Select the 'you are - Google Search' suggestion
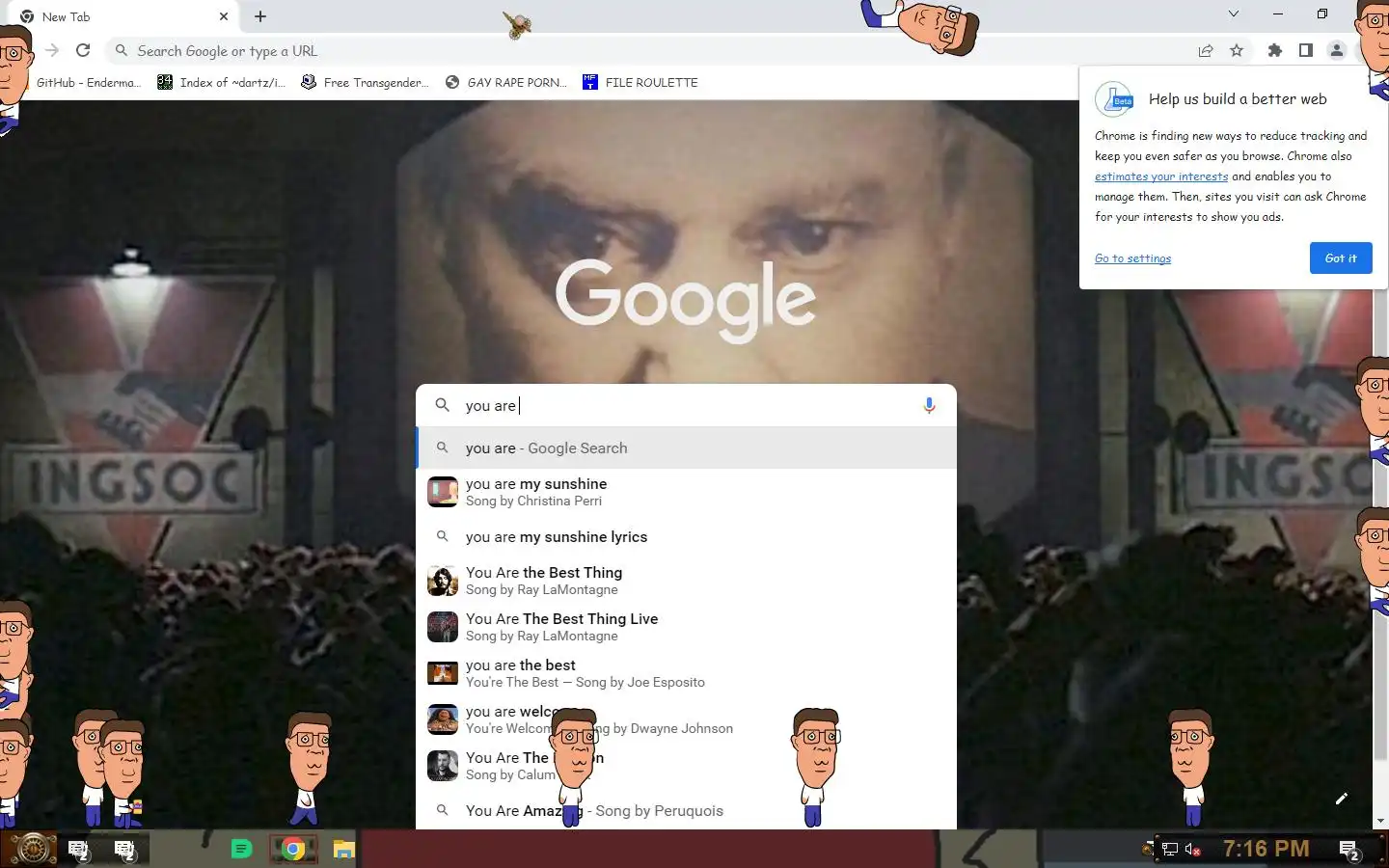Screen dimensions: 1389x868 point(686,448)
